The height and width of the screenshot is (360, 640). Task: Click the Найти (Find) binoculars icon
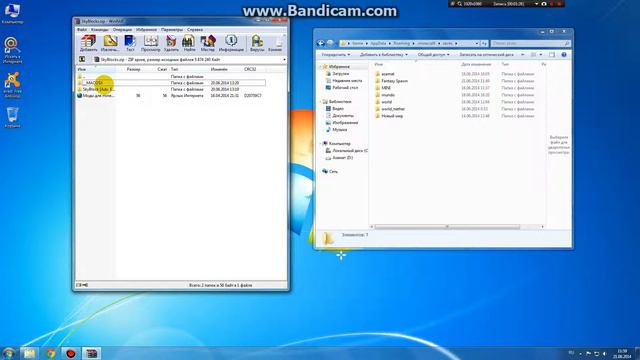[189, 43]
